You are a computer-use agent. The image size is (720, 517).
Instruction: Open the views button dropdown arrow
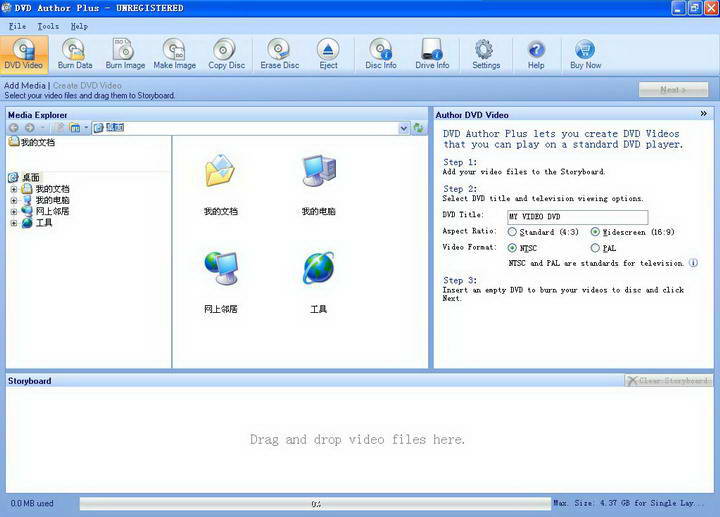(x=86, y=128)
